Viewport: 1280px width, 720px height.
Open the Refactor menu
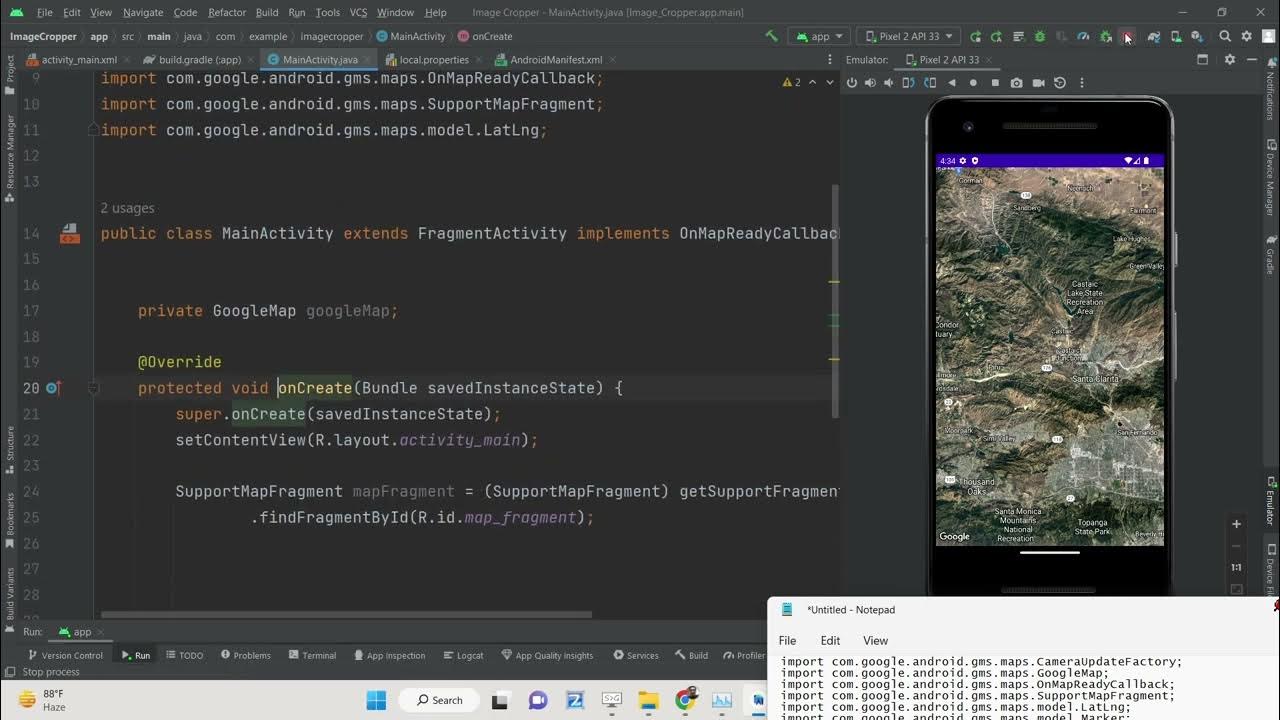click(227, 12)
